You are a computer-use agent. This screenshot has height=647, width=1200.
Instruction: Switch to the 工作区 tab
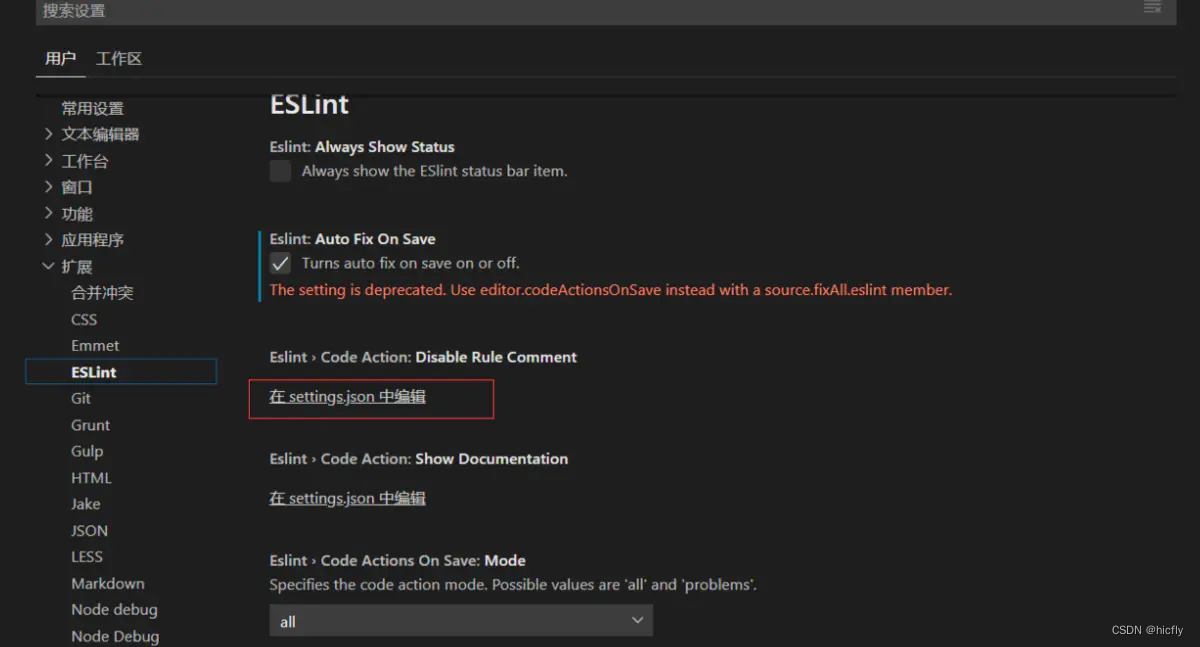tap(119, 59)
